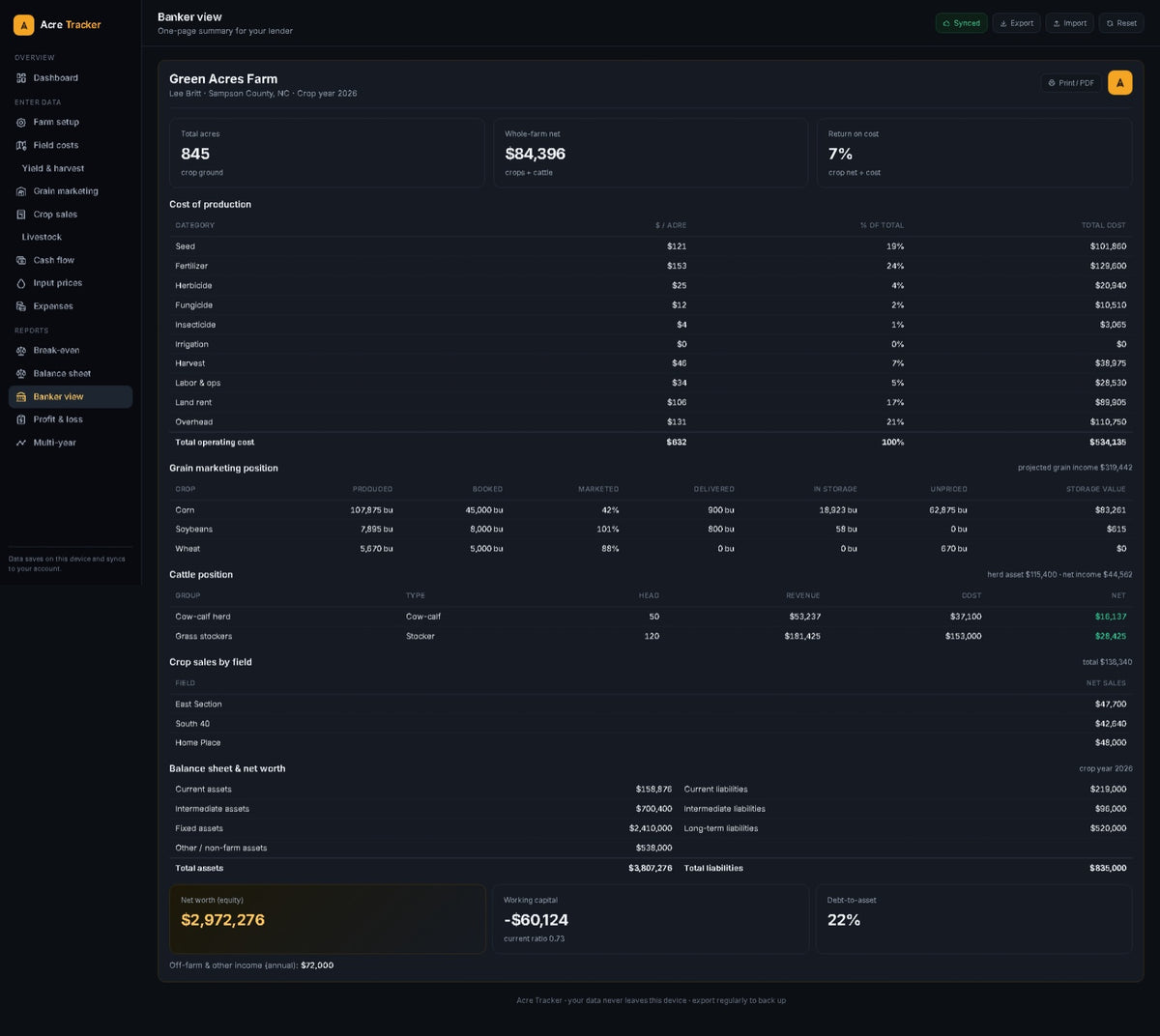Click Working capital card -$60,124
The image size is (1160, 1036).
pyautogui.click(x=651, y=919)
